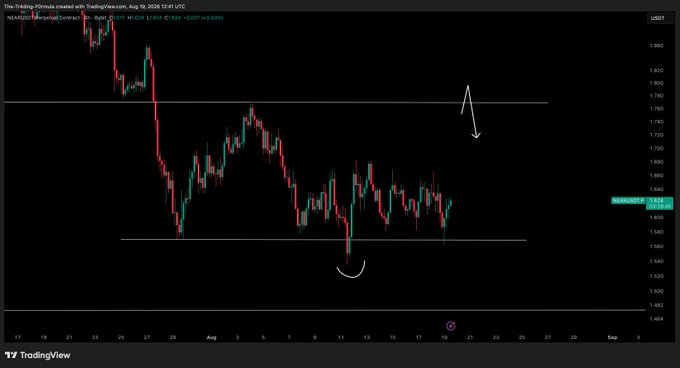This screenshot has height=368, width=680.
Task: Click the 7 date label on time axis
Action: click(x=289, y=337)
